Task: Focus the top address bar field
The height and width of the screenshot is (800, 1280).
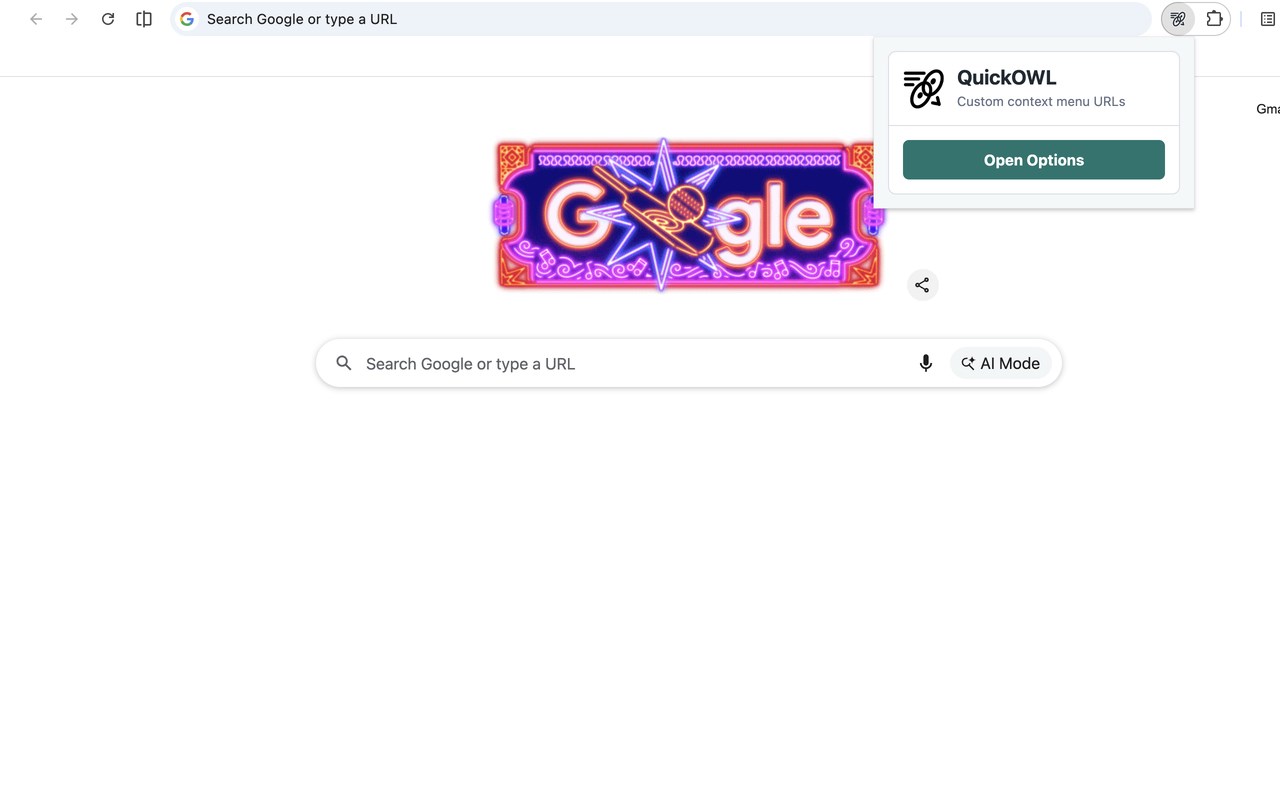Action: point(661,19)
